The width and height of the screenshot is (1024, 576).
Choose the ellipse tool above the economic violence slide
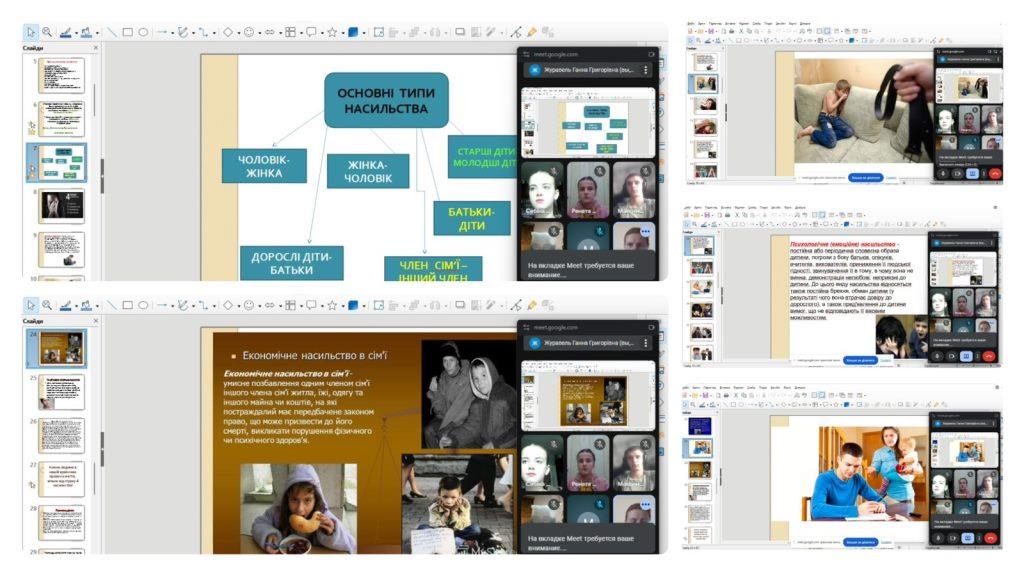point(143,306)
